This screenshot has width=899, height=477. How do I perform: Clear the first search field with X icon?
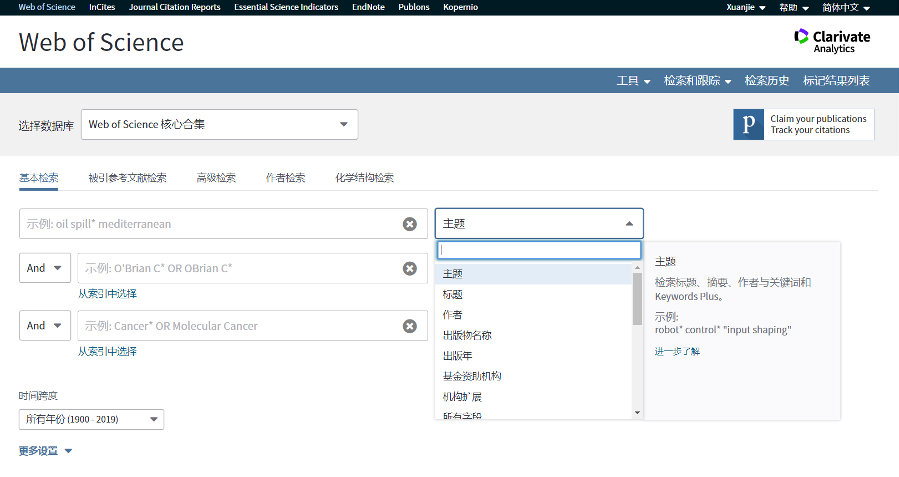pyautogui.click(x=409, y=224)
